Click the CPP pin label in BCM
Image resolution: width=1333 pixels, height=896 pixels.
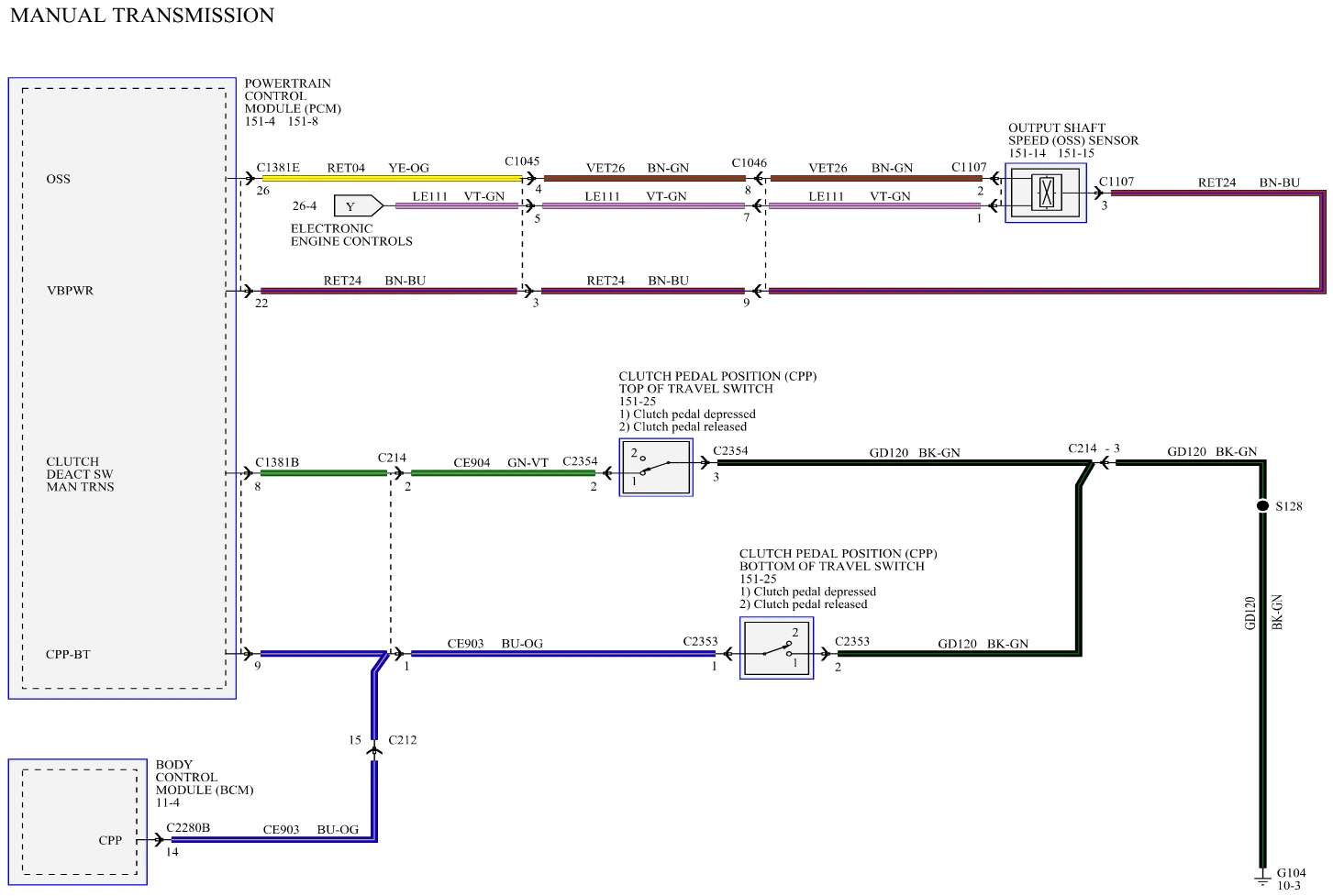[110, 840]
